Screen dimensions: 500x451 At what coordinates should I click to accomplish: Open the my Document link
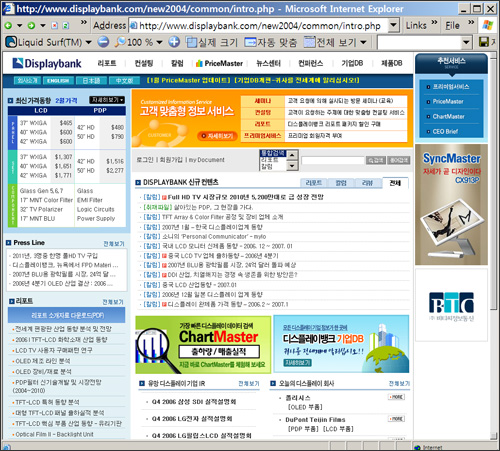pyautogui.click(x=207, y=160)
